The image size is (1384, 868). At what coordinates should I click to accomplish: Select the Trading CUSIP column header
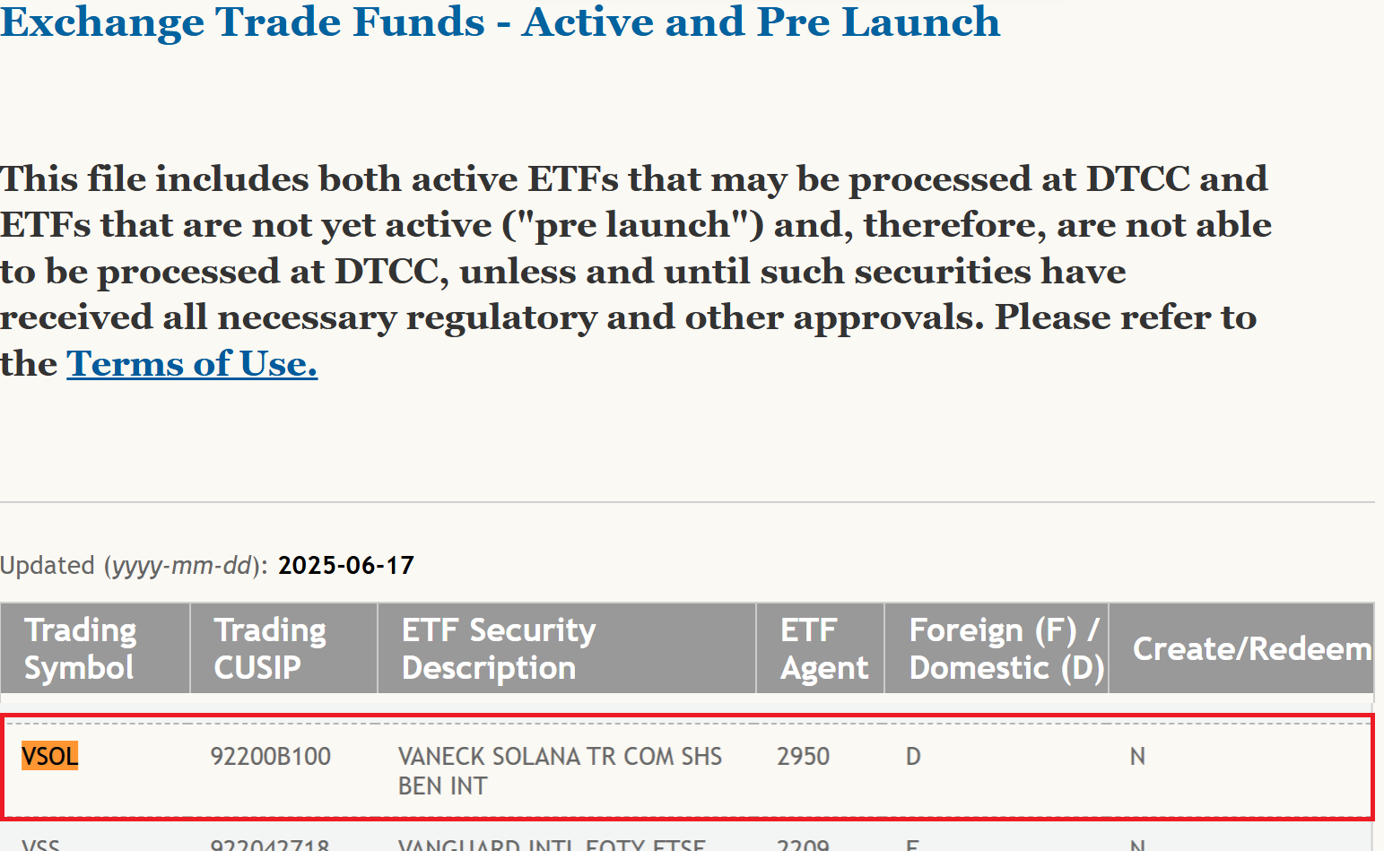[269, 648]
